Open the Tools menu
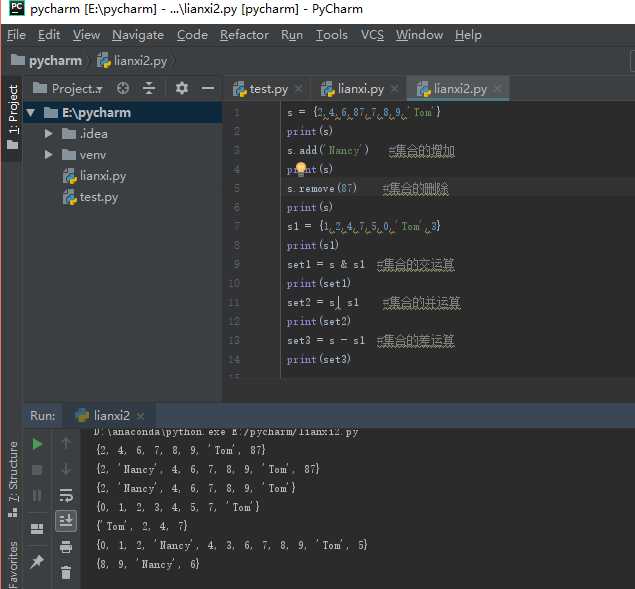 332,35
